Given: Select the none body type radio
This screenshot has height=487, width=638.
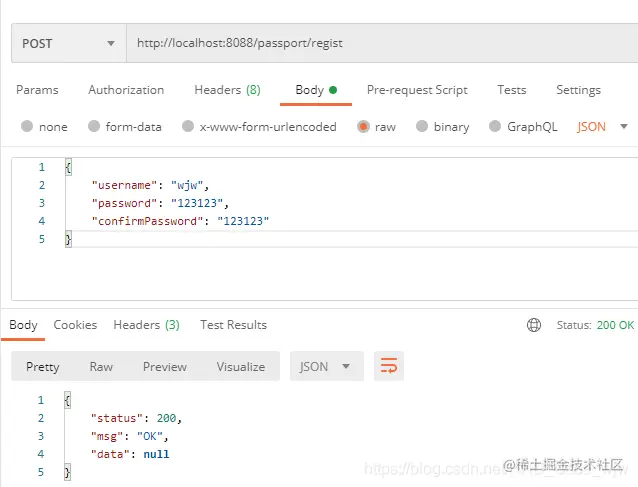Looking at the screenshot, I should (27, 127).
